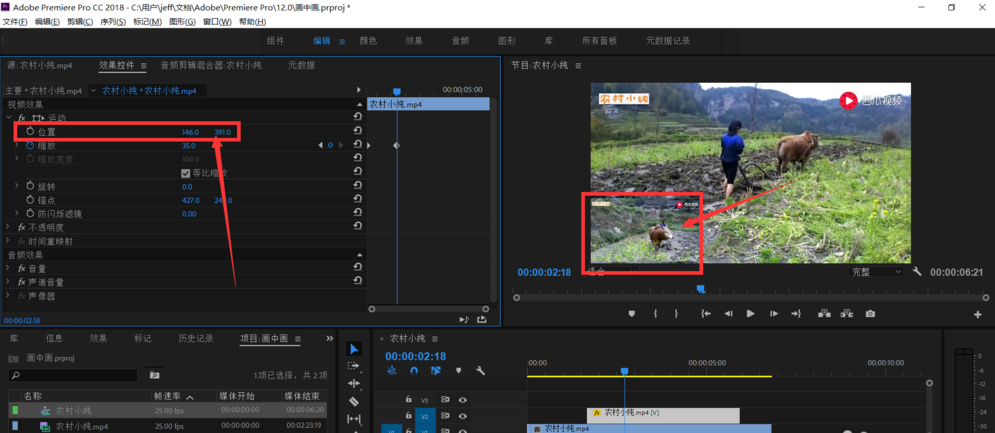Select the Selection arrow tool
995x433 pixels.
point(354,349)
